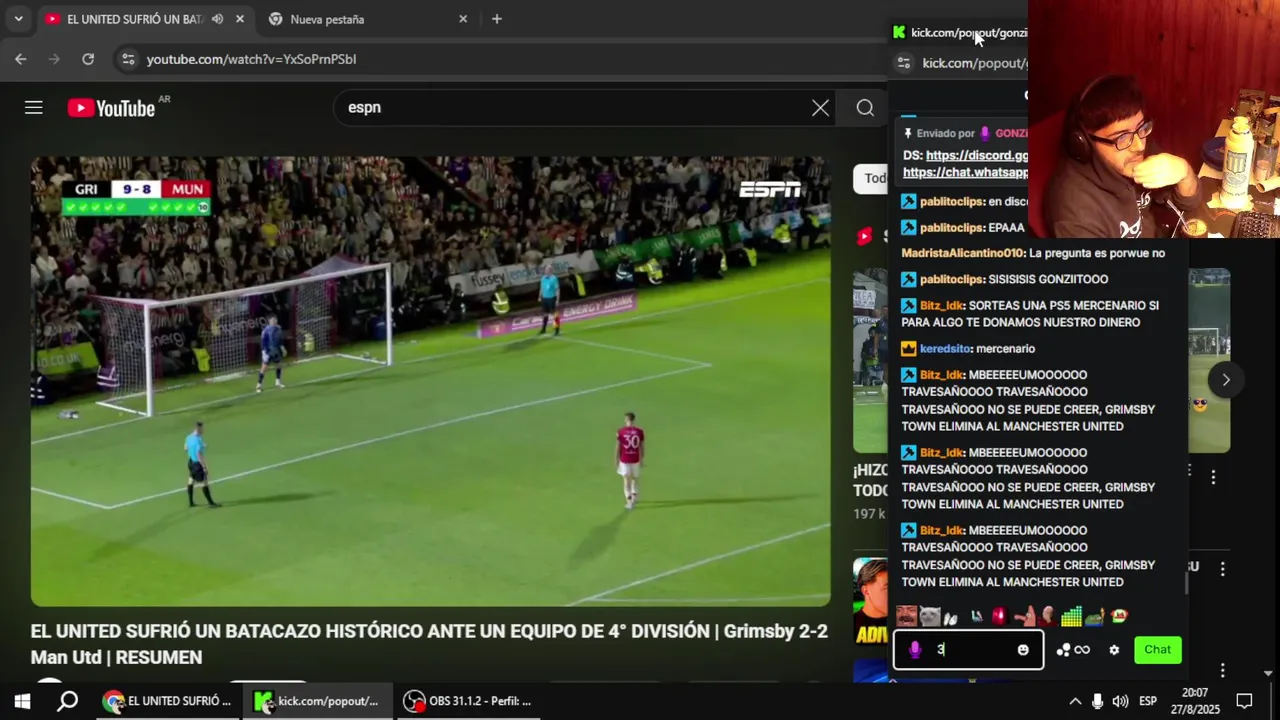Image resolution: width=1280 pixels, height=720 pixels.
Task: Focus the kick.com/popout address bar
Action: click(x=974, y=63)
